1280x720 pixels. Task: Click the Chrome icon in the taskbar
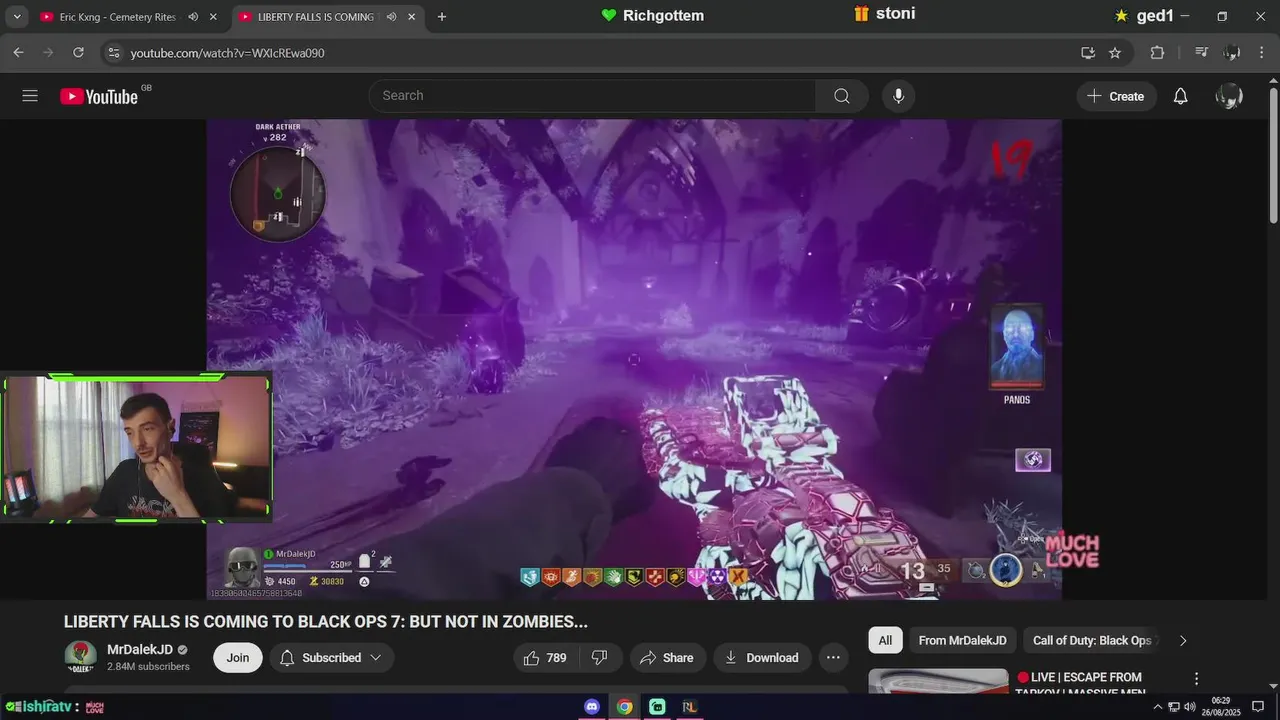tap(624, 707)
